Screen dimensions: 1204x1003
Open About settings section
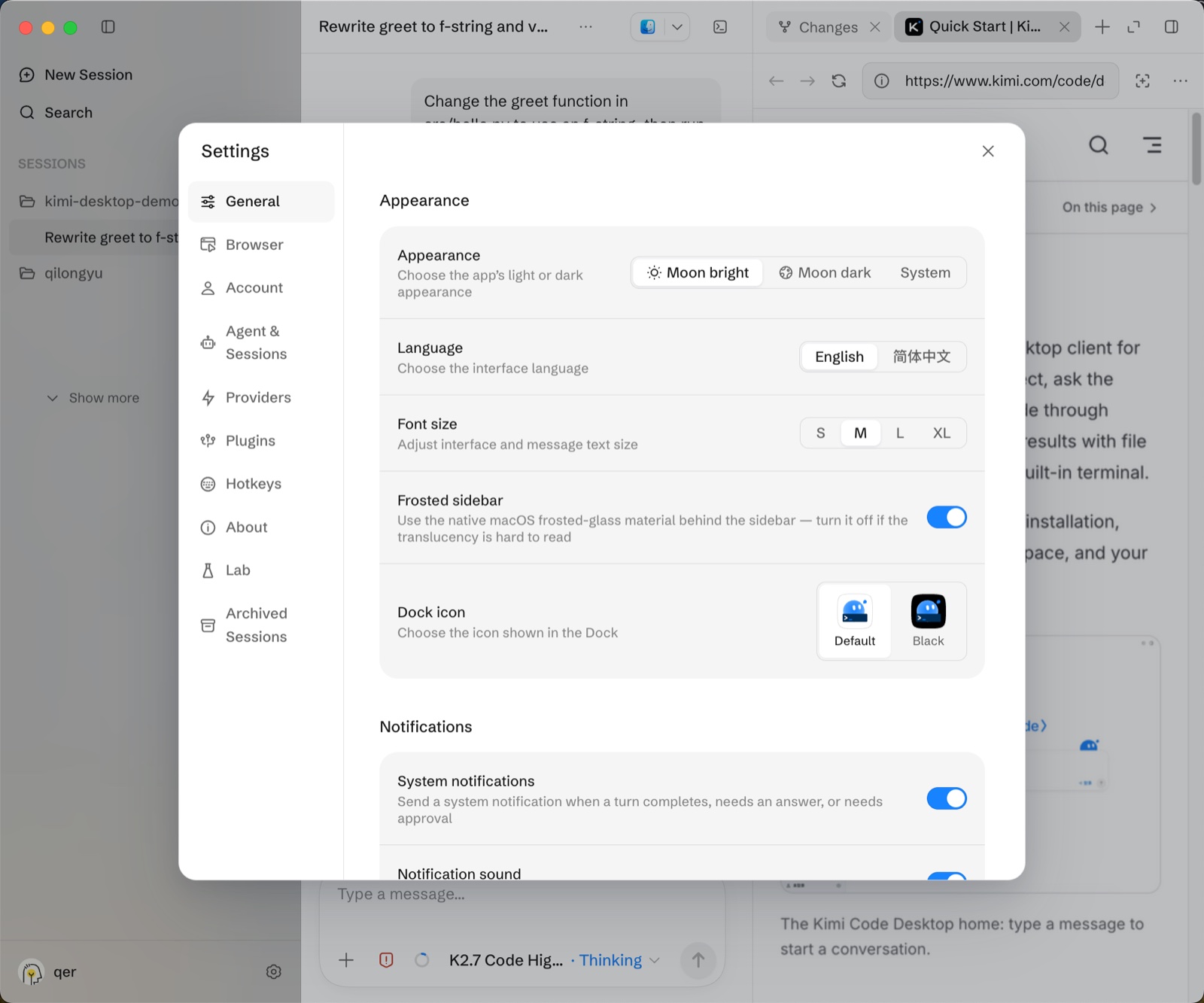261,527
